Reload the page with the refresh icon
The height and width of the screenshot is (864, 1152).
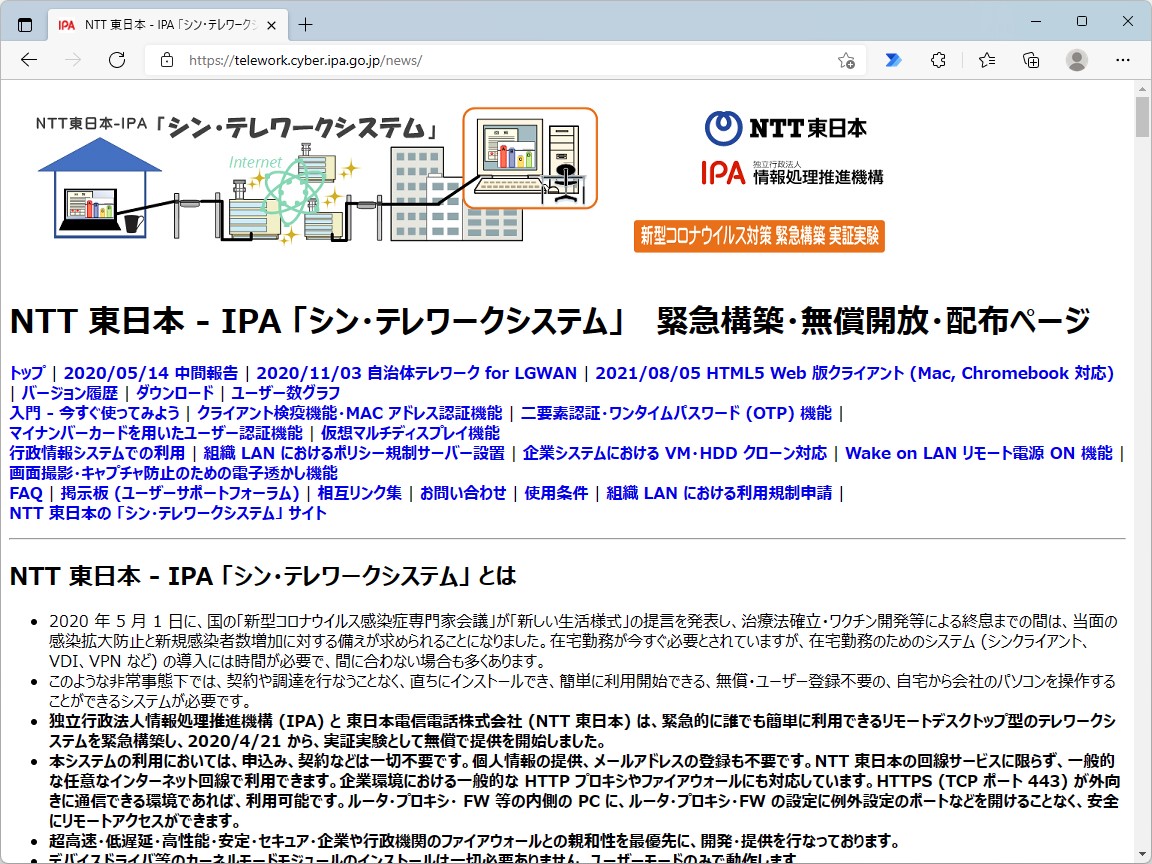[117, 60]
